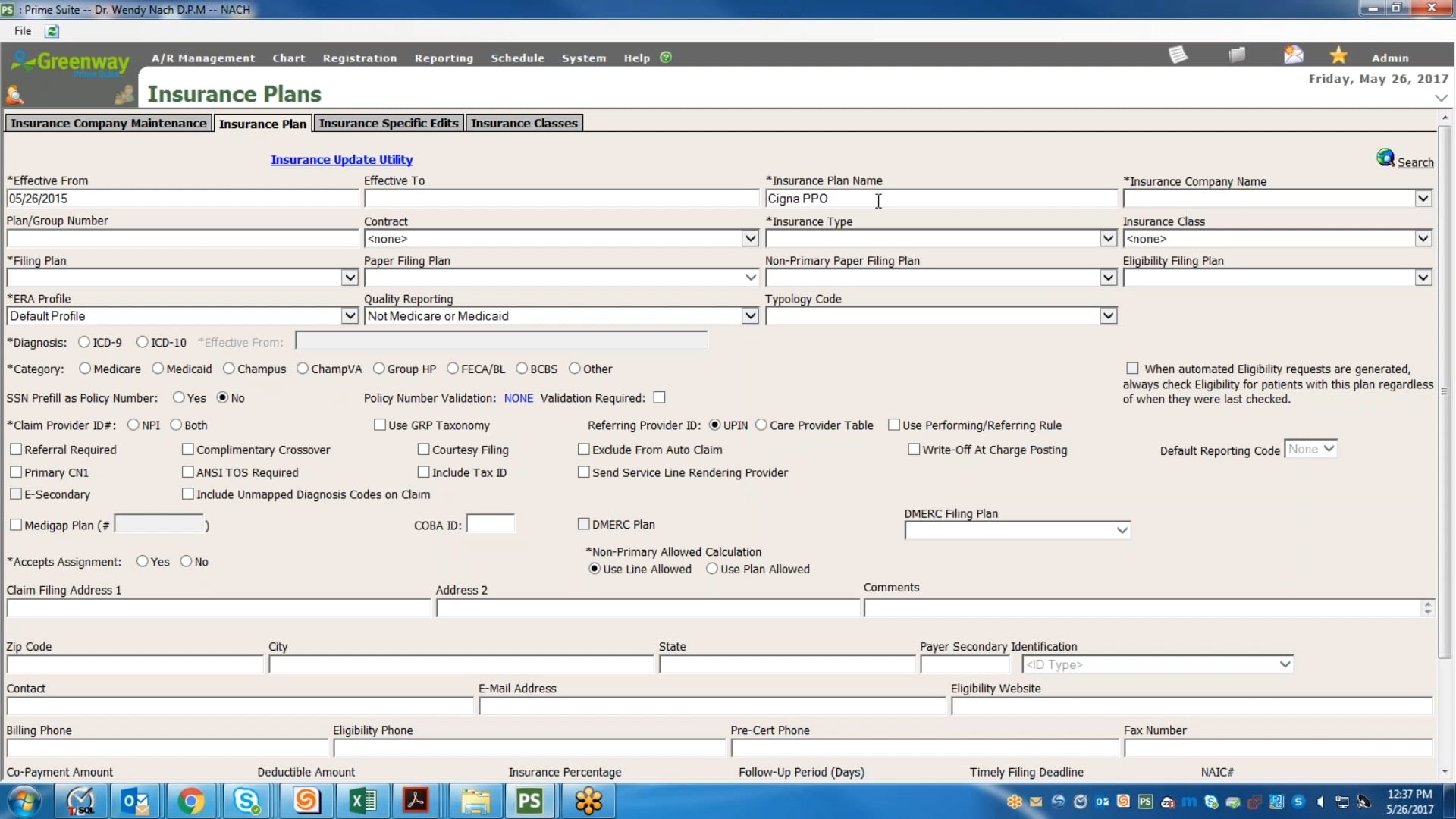Open the notes icon in the top toolbar
Screen dimensions: 1456x819
[1178, 54]
